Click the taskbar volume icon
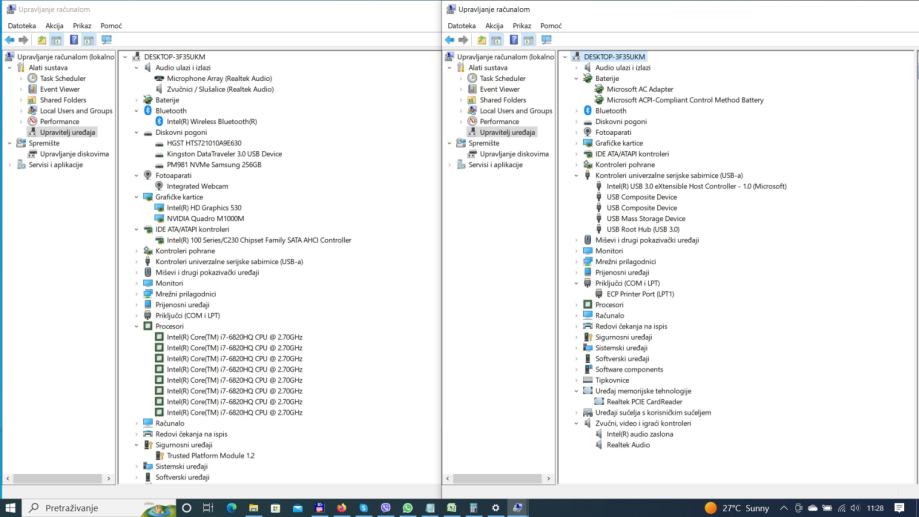 [855, 508]
